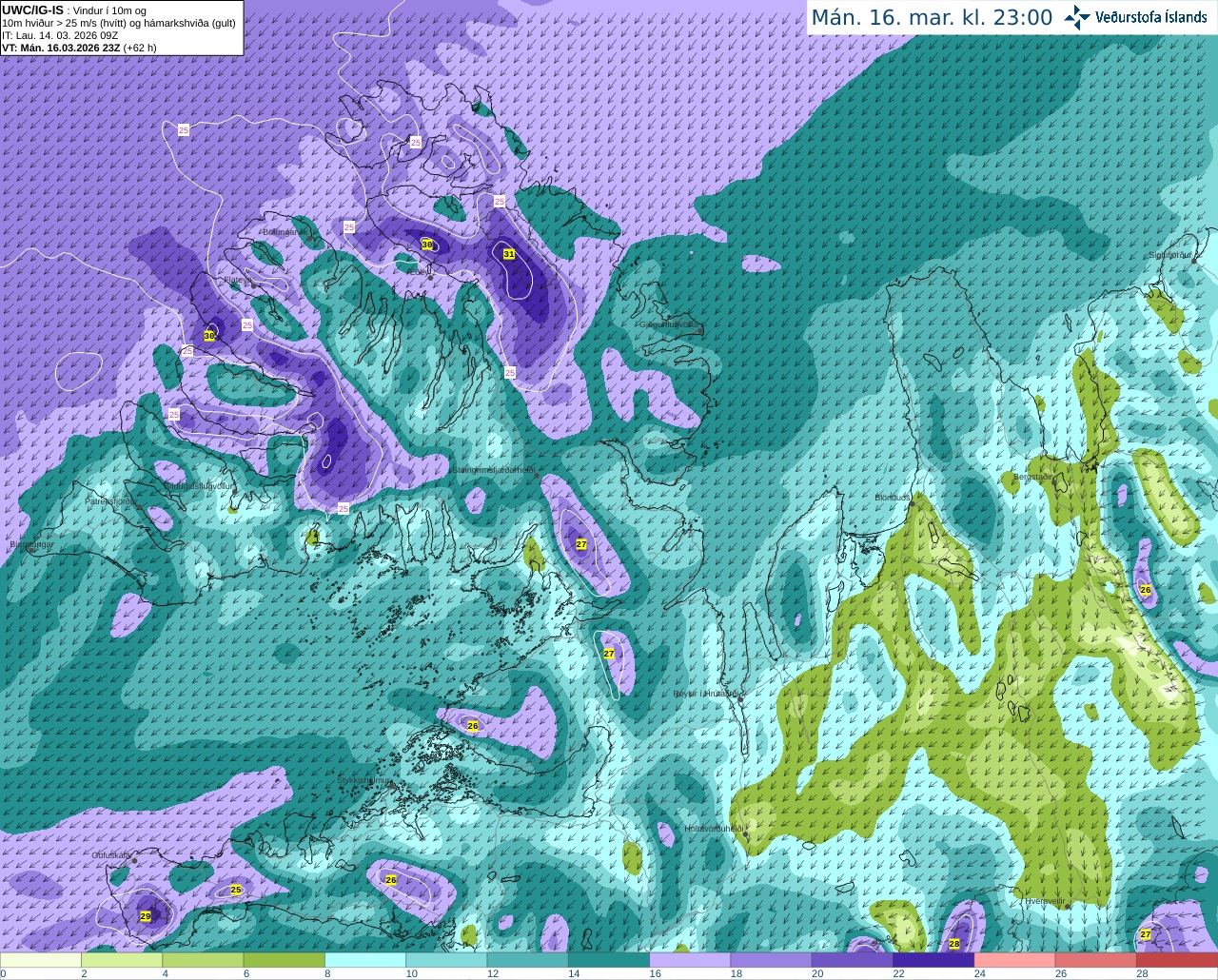Click the legend scale value 22

898,973
